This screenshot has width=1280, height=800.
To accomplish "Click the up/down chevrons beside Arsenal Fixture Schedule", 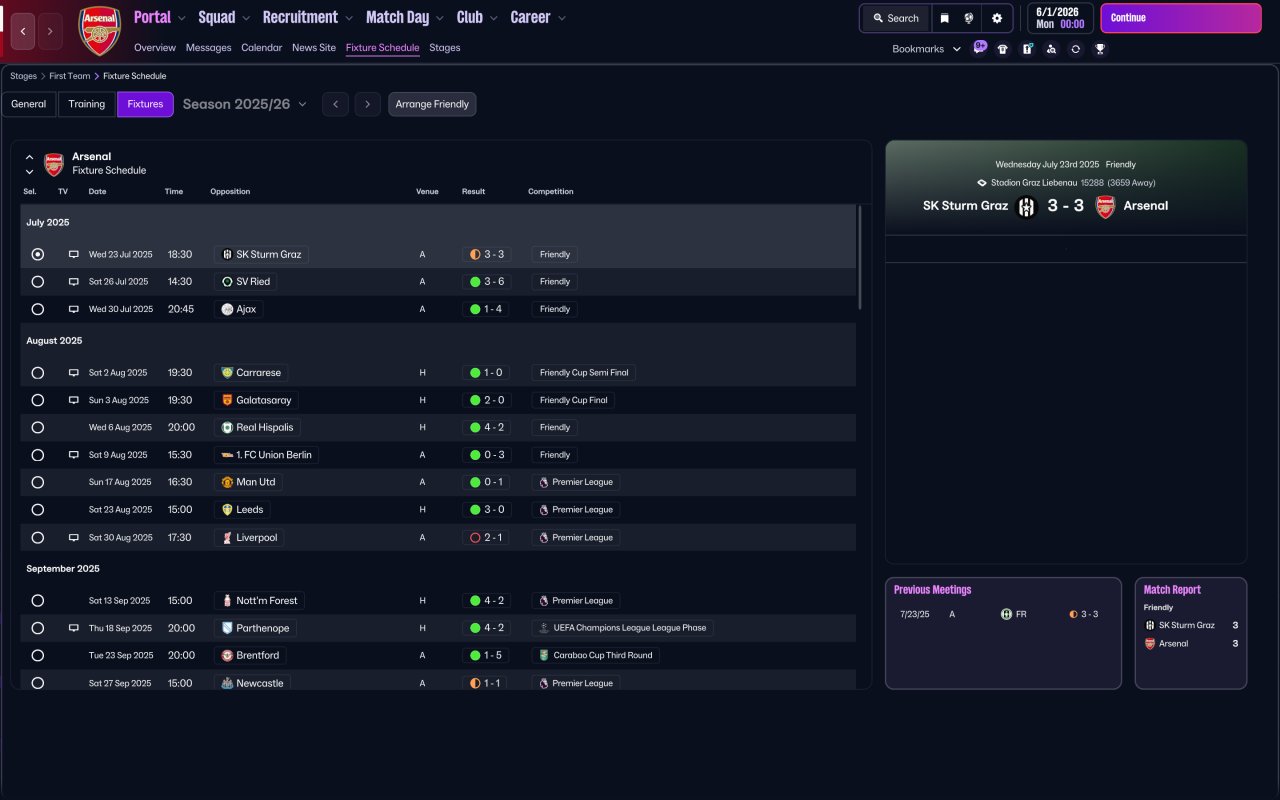I will 29,164.
